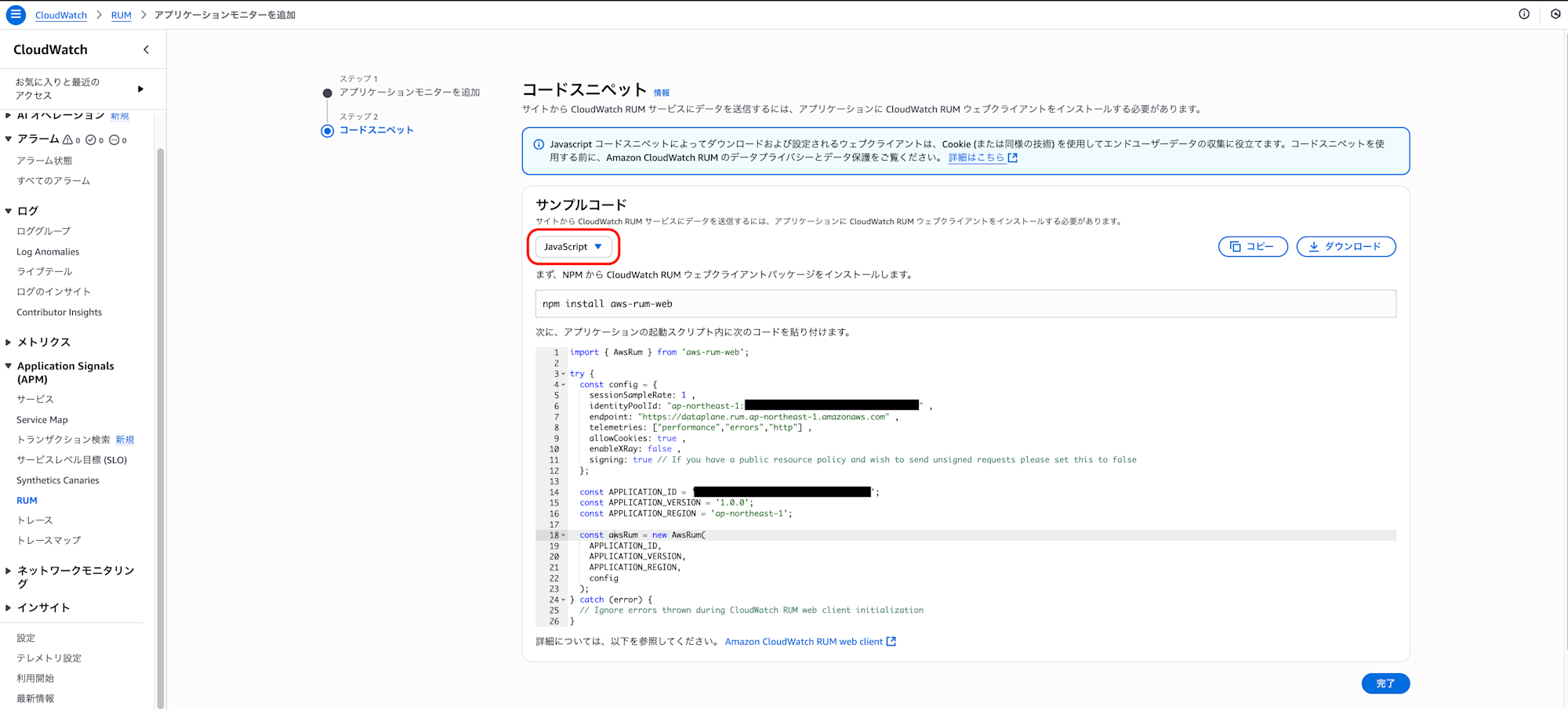Go to CloudWatch in the breadcrumb
The image size is (1568, 710).
click(61, 15)
